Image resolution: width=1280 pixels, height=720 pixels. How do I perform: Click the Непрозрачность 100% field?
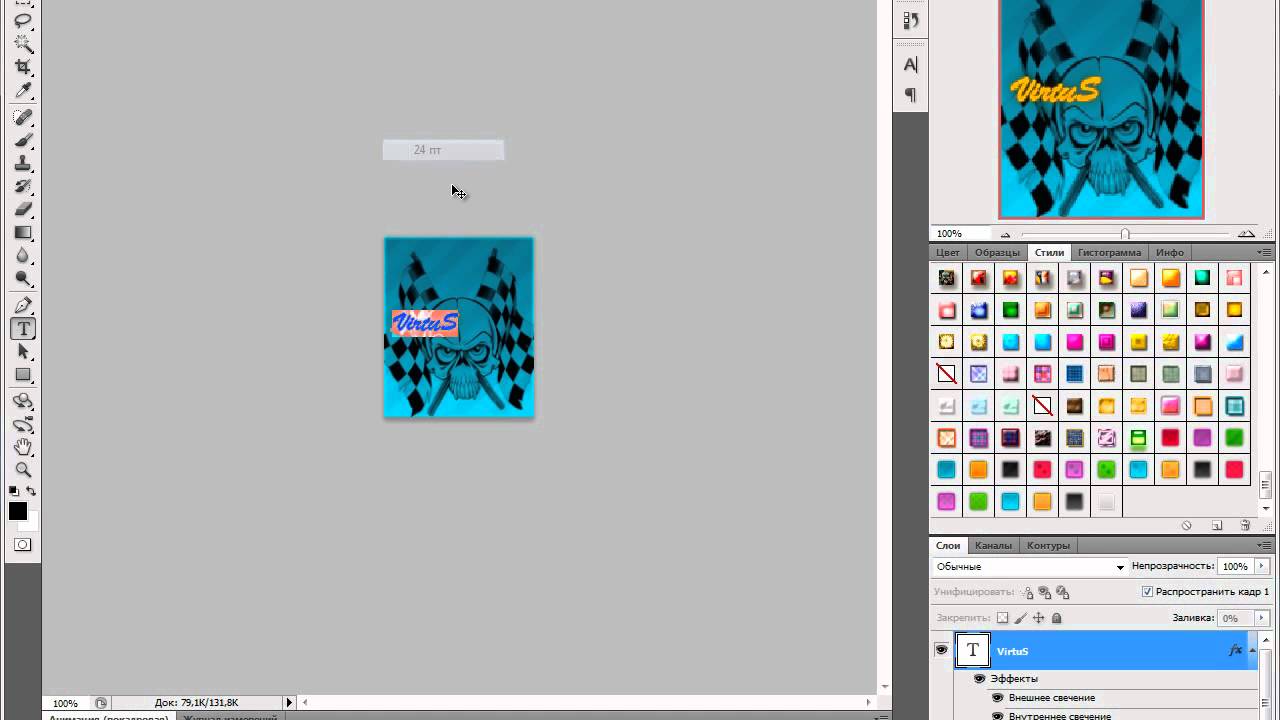[1235, 566]
